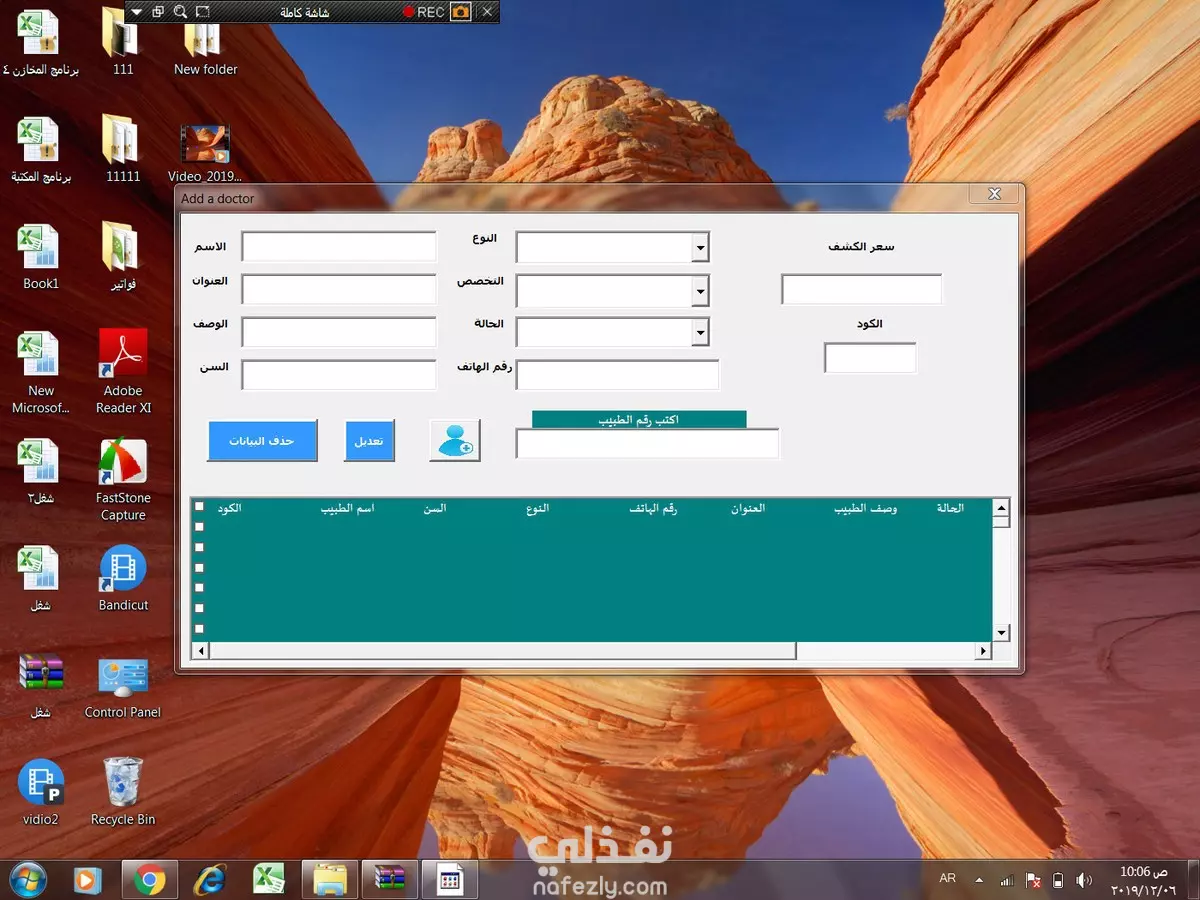
Task: Open the taskbar Excel application
Action: tap(268, 880)
